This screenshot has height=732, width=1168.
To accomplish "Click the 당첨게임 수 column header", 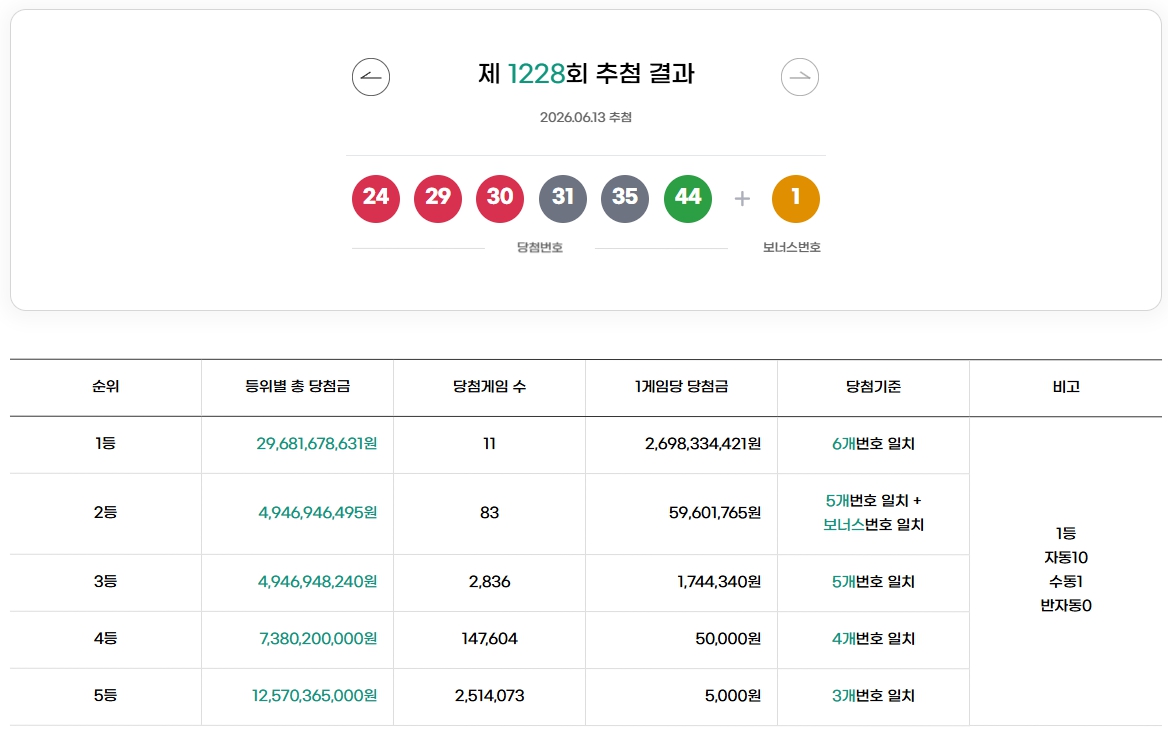I will tap(489, 386).
